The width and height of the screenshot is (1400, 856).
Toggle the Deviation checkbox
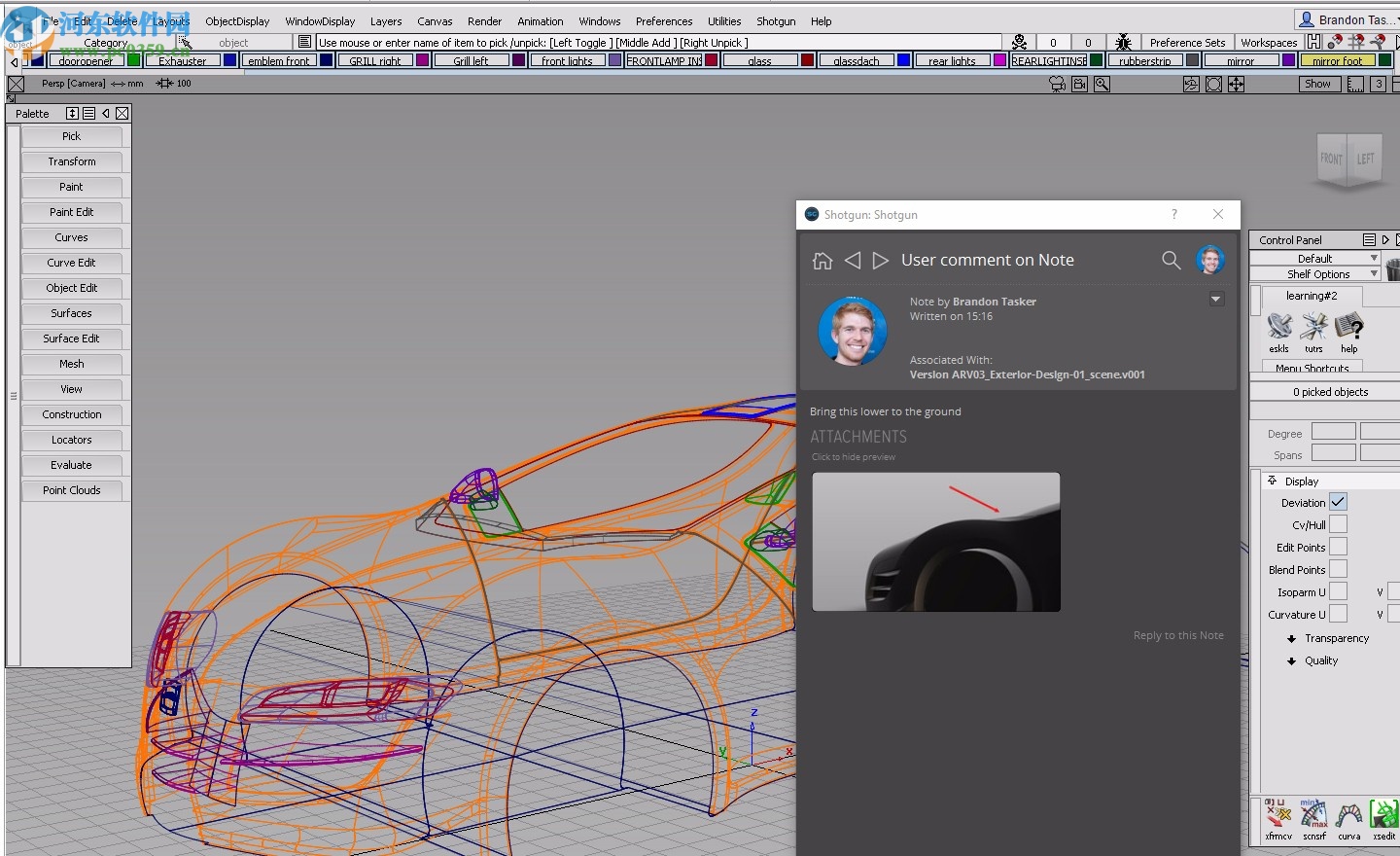pyautogui.click(x=1339, y=502)
